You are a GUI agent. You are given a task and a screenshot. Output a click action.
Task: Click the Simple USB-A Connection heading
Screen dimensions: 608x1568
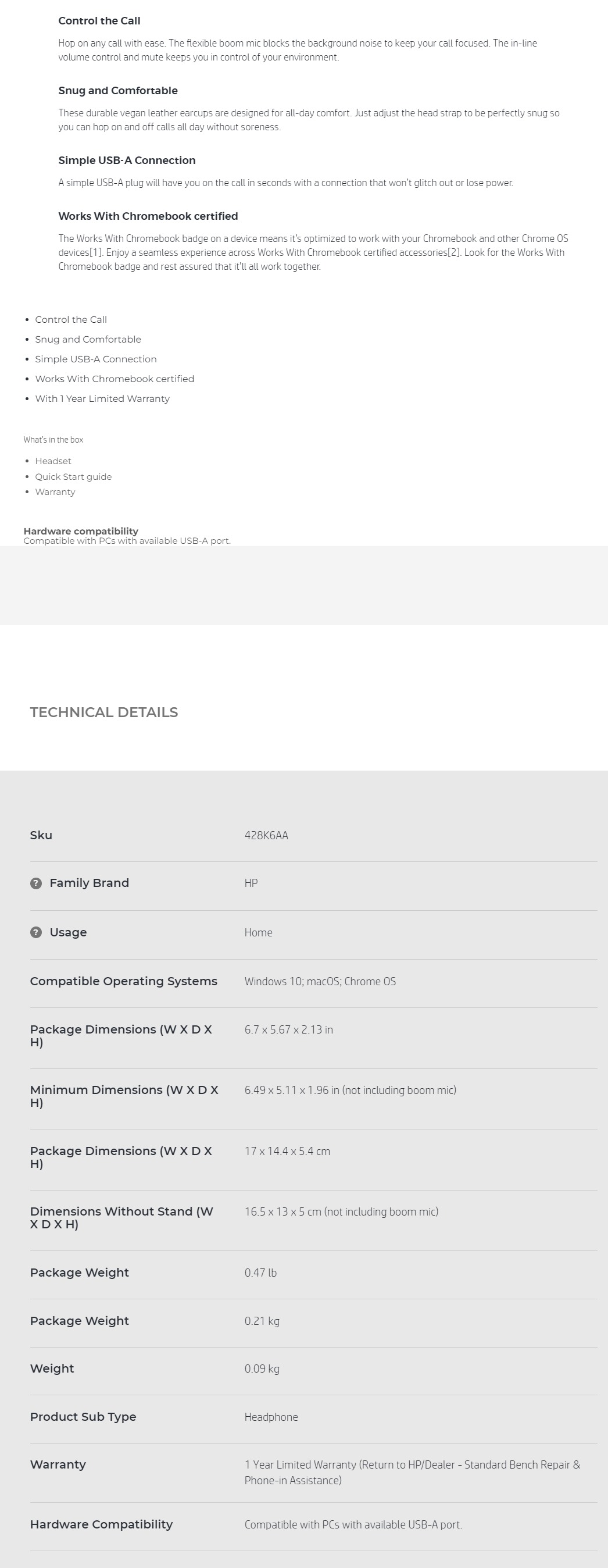(127, 160)
